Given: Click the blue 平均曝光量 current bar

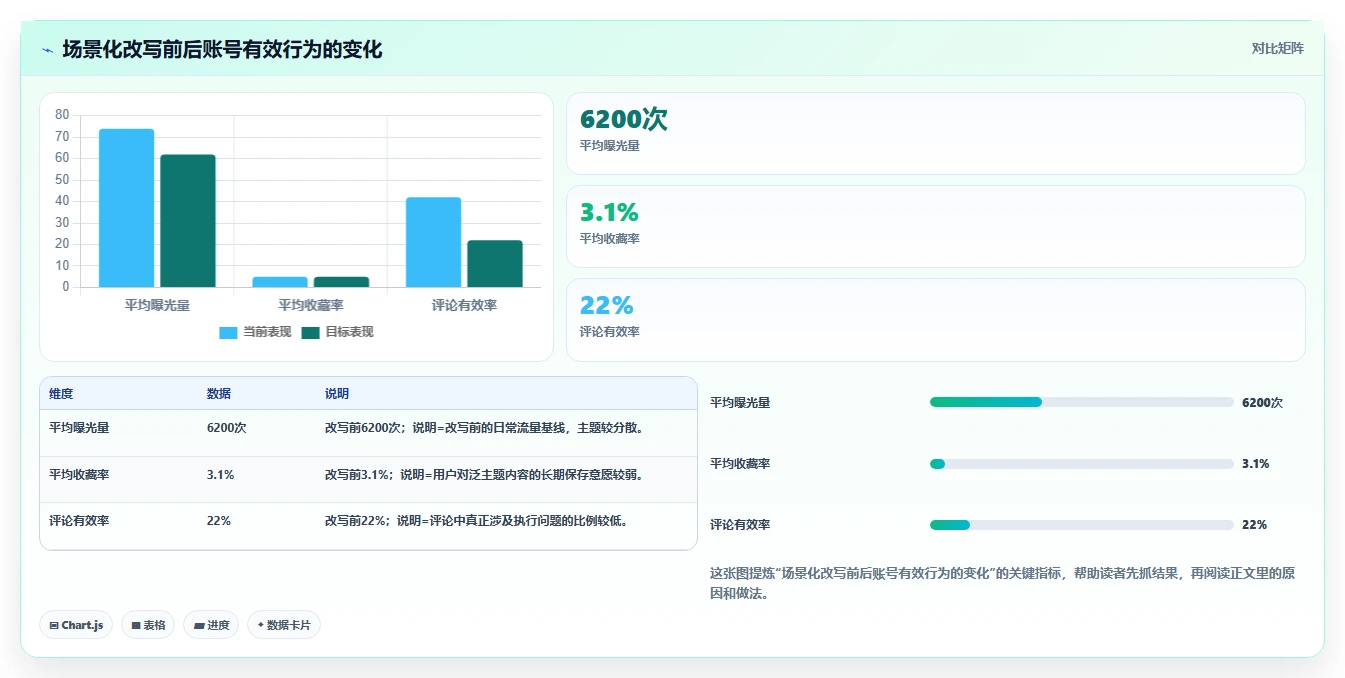Looking at the screenshot, I should (x=126, y=208).
